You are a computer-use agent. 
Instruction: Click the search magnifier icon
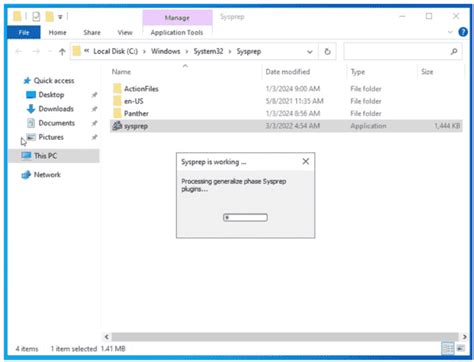(x=454, y=51)
